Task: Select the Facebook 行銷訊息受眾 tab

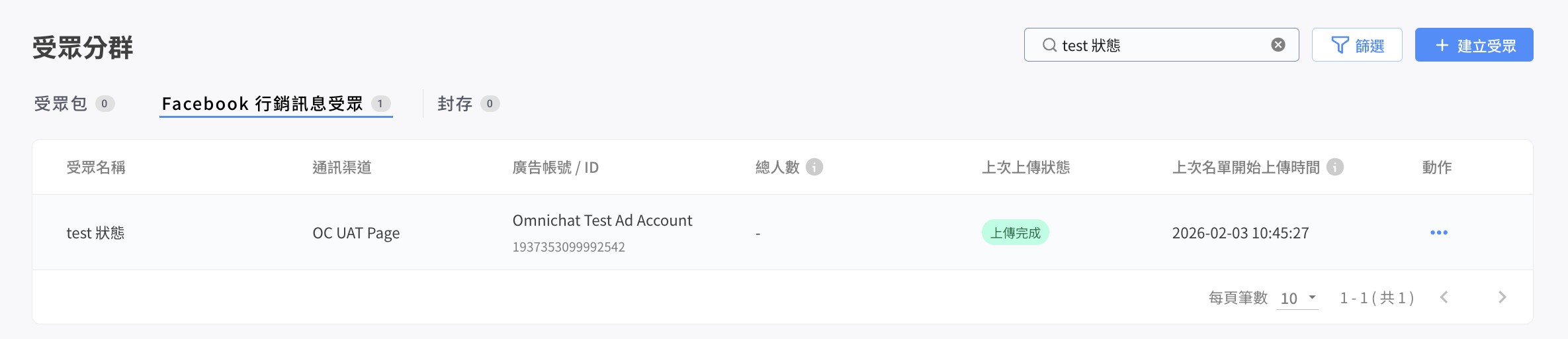Action: (x=263, y=104)
